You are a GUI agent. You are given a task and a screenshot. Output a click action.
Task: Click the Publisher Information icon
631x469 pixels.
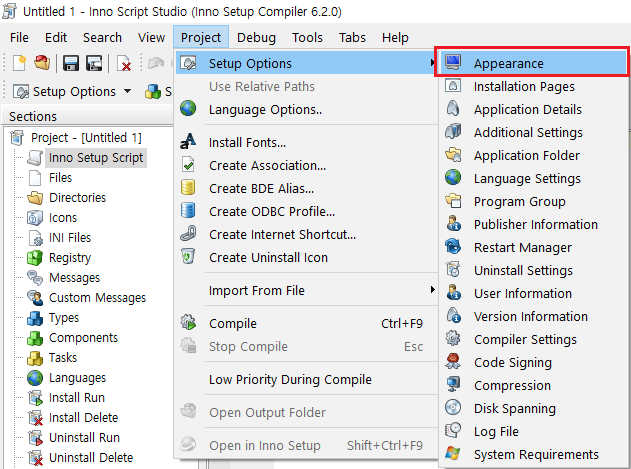point(453,224)
